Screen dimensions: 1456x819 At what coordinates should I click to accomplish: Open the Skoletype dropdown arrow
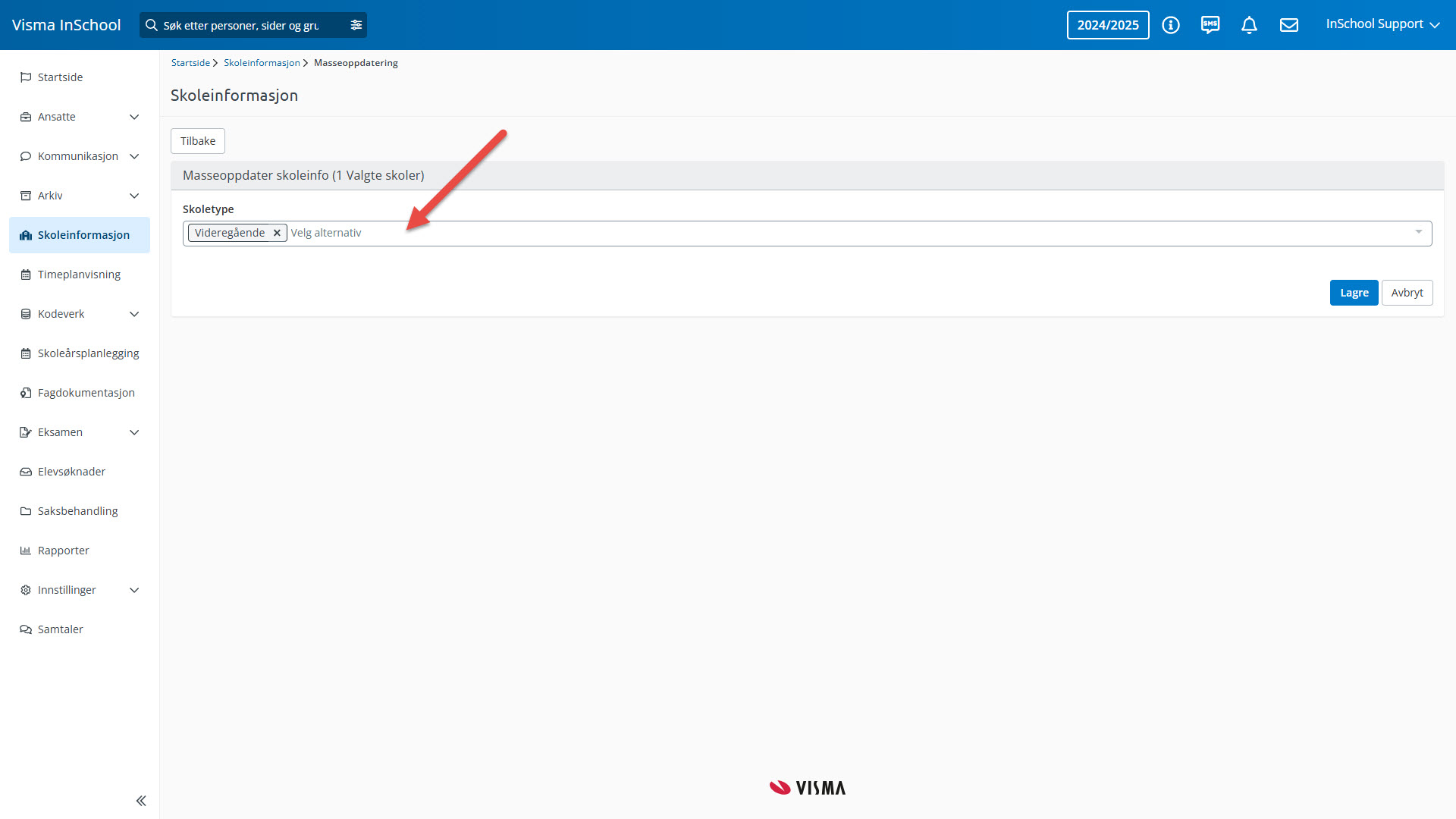pyautogui.click(x=1418, y=232)
